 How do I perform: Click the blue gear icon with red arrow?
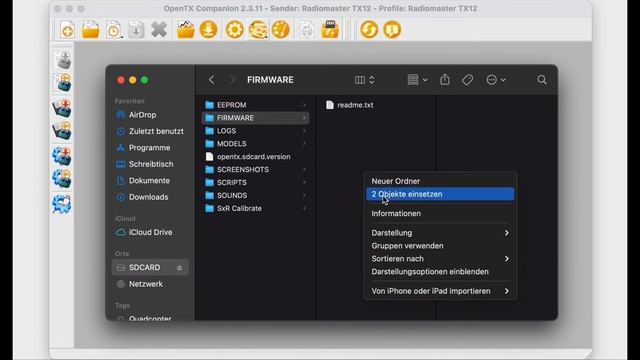click(62, 156)
